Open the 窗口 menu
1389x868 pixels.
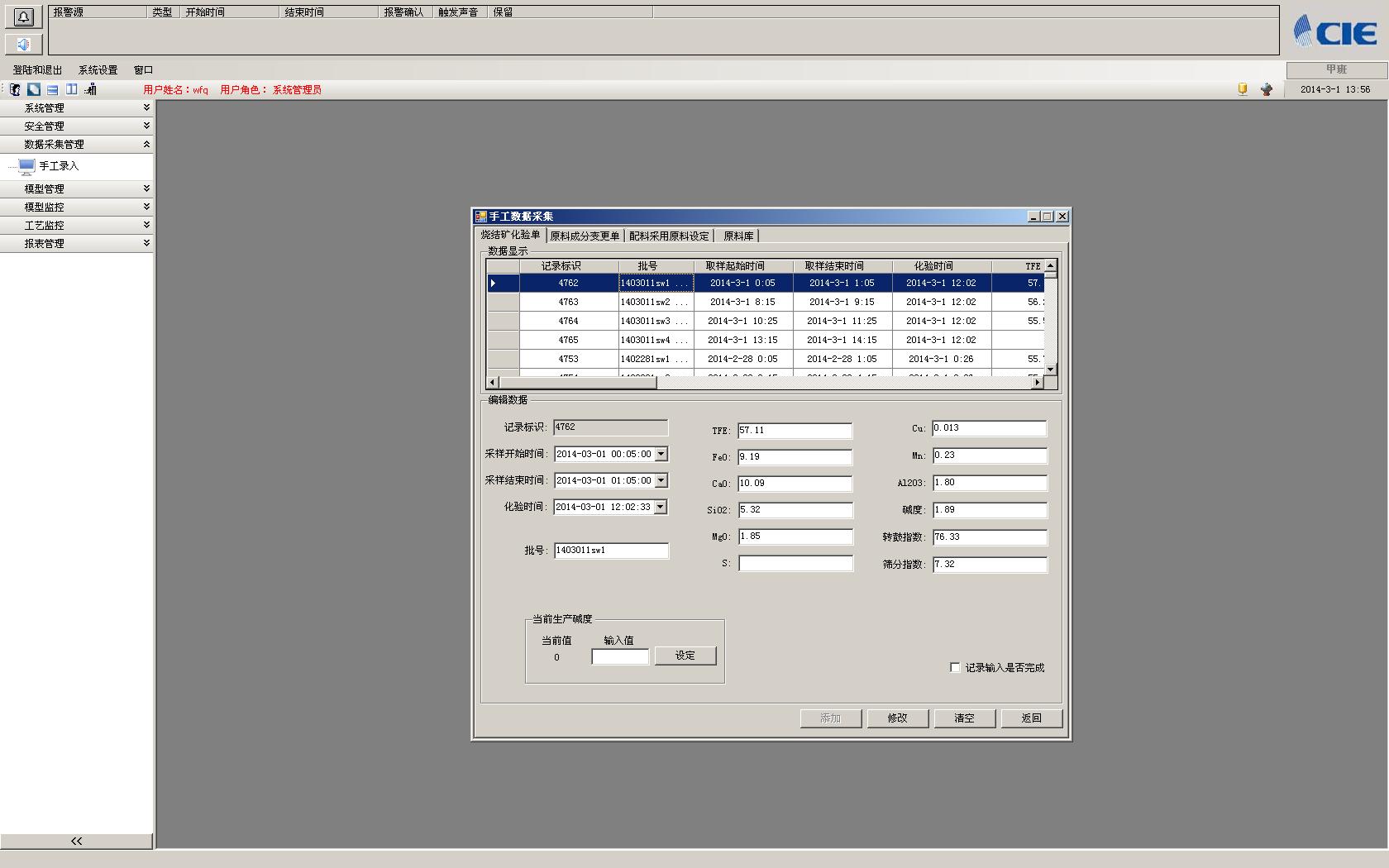144,70
